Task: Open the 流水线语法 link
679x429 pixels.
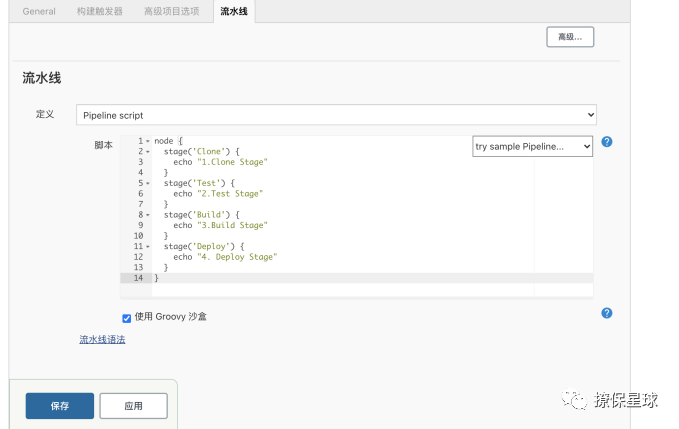Action: pyautogui.click(x=102, y=339)
